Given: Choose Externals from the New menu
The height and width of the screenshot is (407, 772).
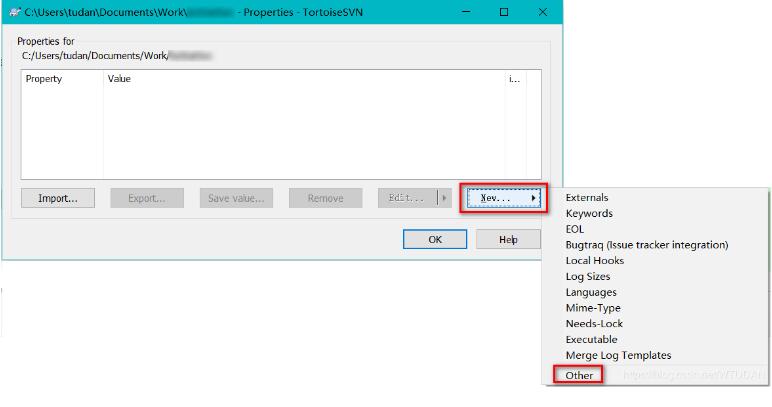Looking at the screenshot, I should 586,197.
